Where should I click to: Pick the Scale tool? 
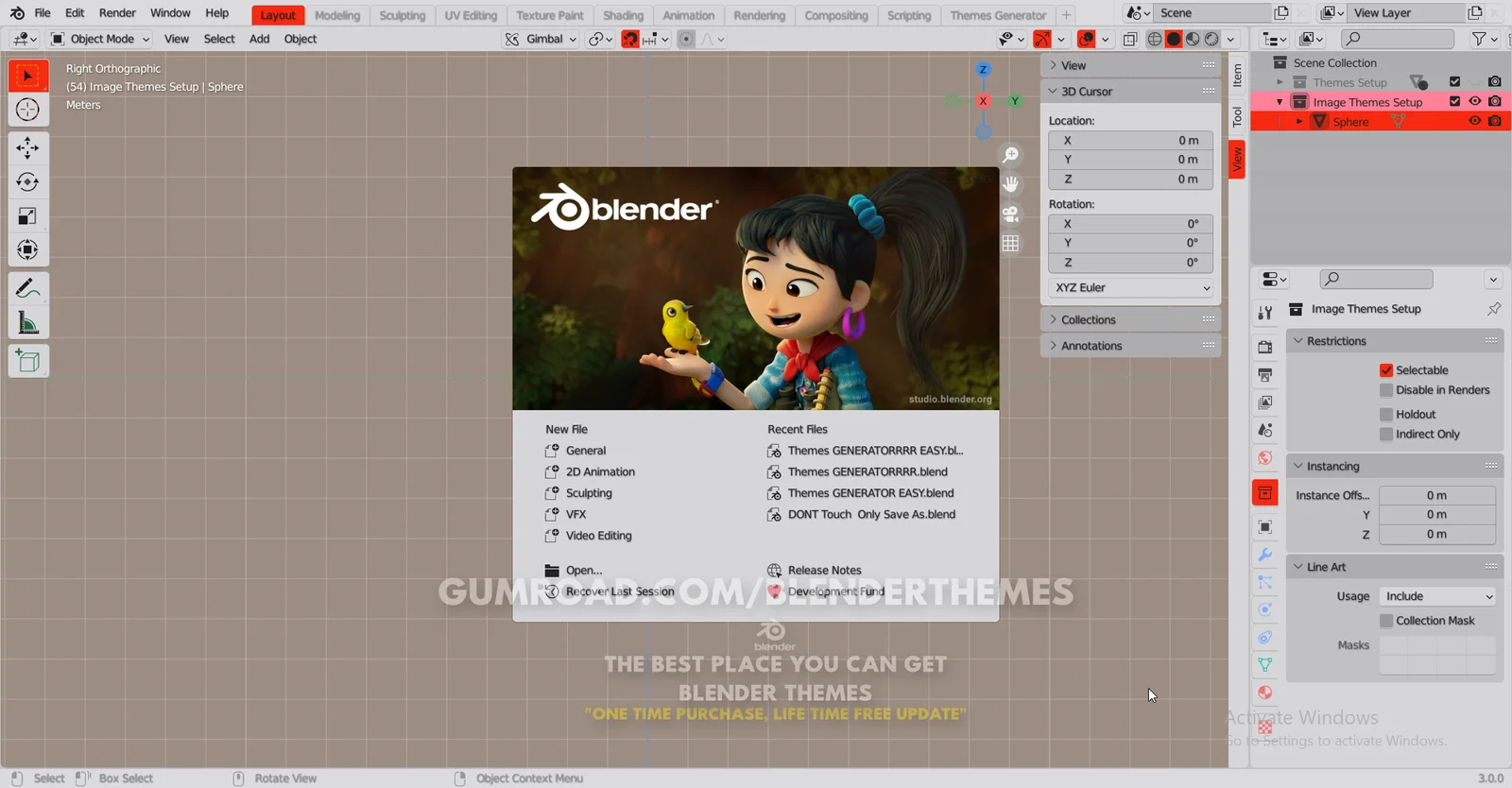click(27, 215)
